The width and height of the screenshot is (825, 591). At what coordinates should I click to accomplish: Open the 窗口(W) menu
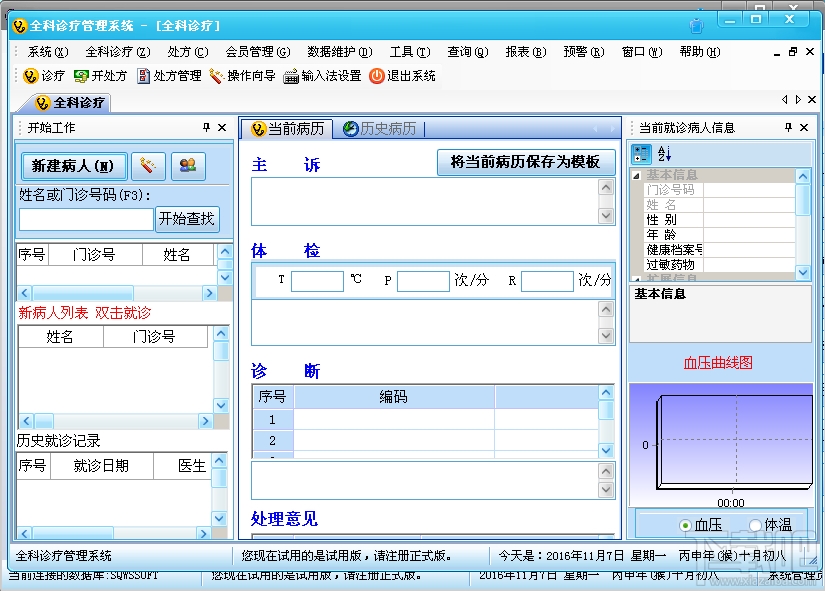click(642, 52)
